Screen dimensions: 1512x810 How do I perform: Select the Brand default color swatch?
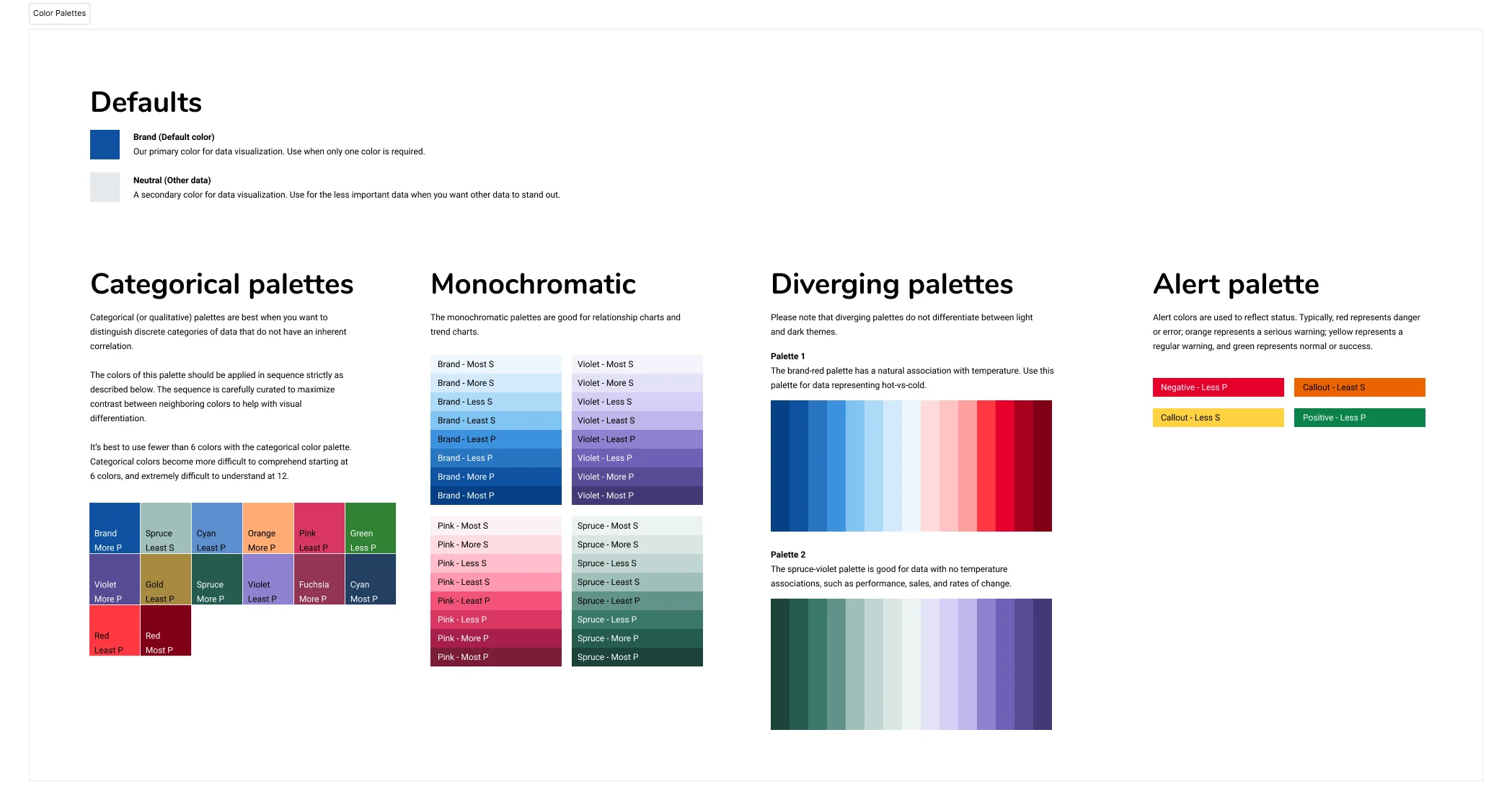tap(104, 144)
